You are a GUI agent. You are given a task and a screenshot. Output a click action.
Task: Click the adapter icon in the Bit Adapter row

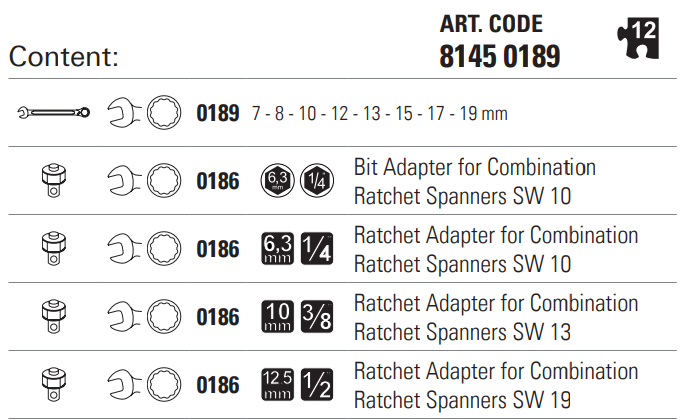(x=54, y=181)
